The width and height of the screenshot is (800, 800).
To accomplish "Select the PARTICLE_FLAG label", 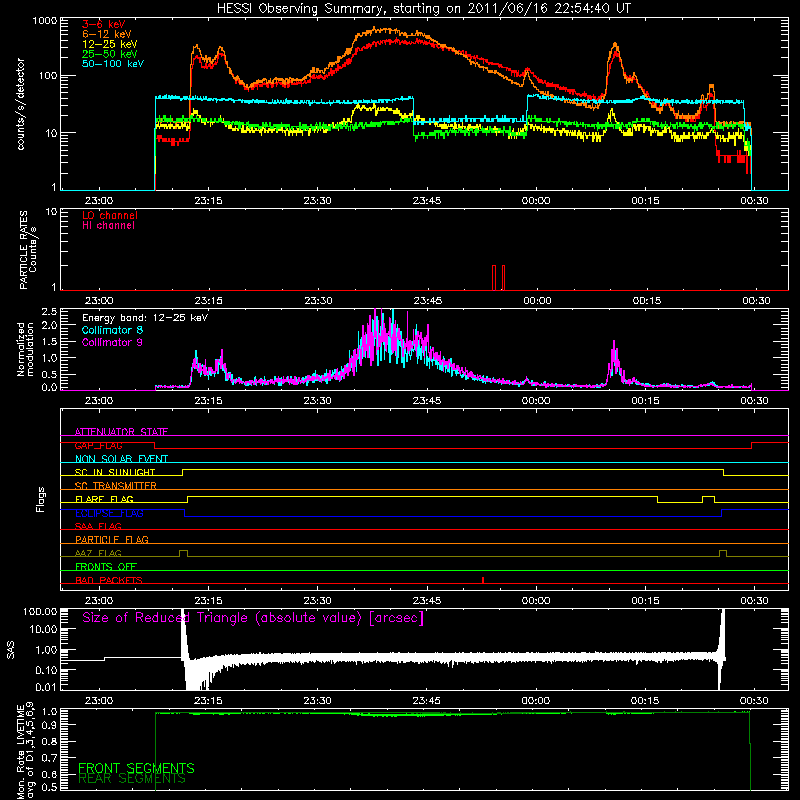I will click(x=112, y=540).
